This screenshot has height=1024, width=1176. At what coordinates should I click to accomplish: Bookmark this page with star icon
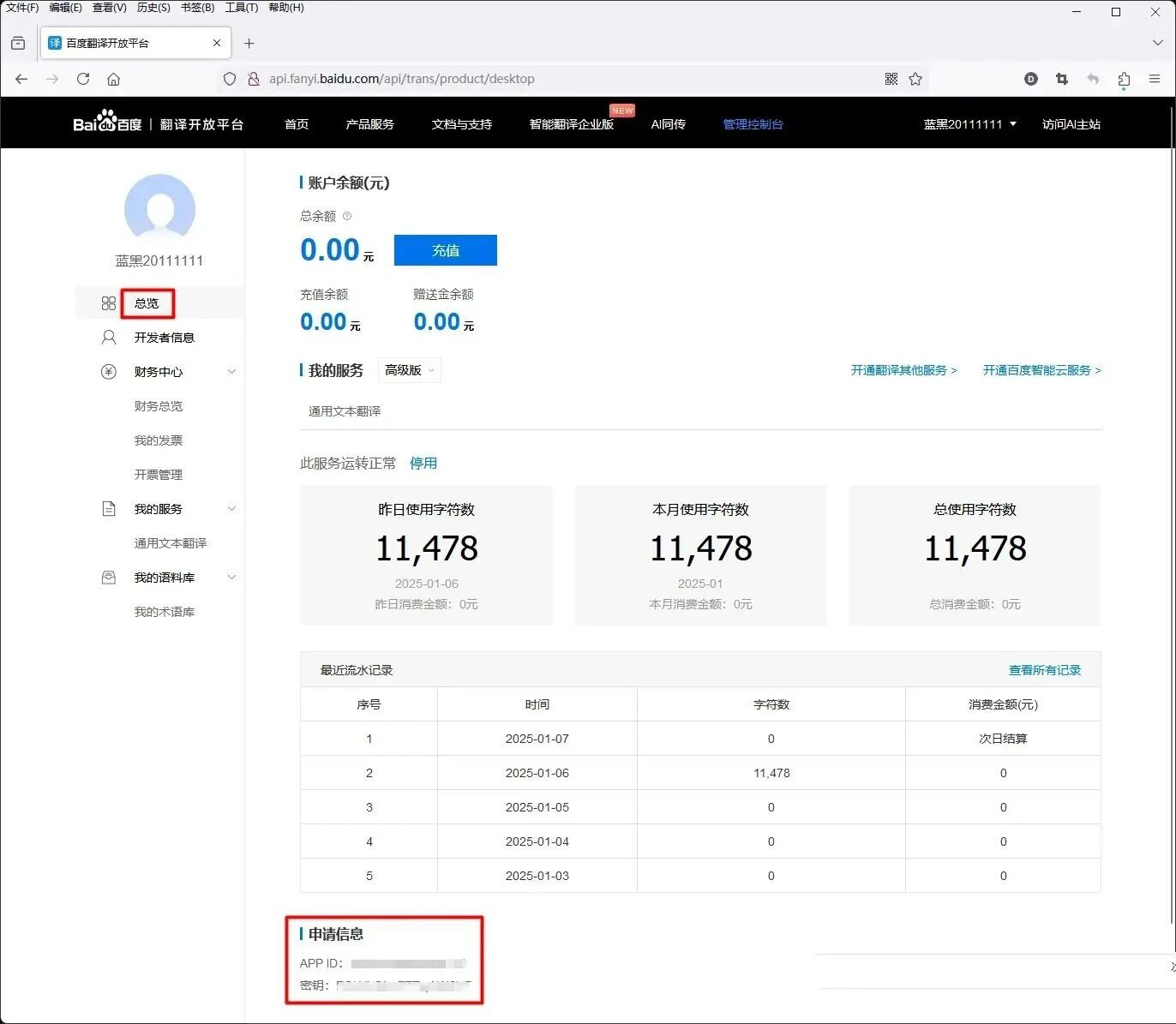915,79
